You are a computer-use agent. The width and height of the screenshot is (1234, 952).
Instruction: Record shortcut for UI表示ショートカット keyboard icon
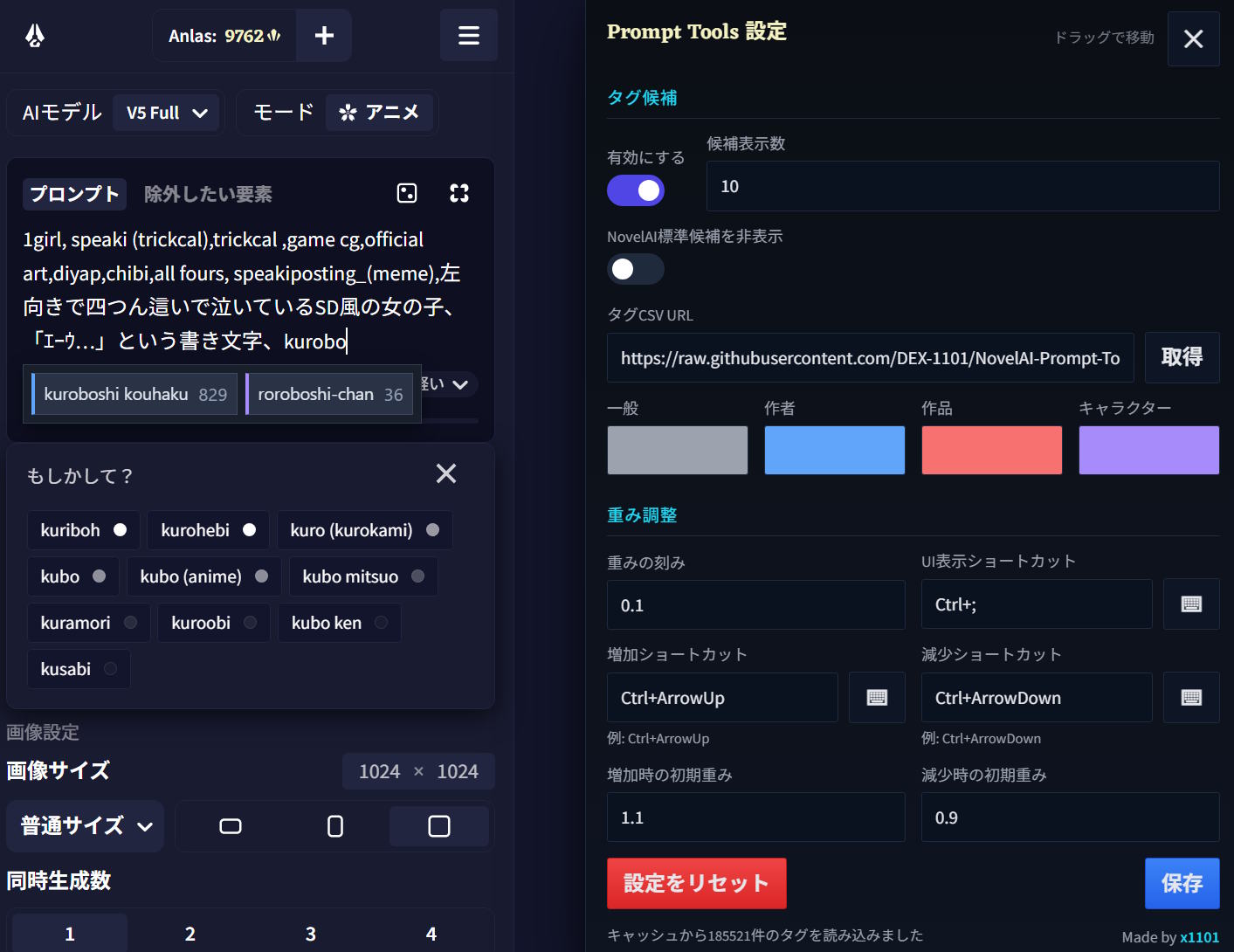(x=1191, y=604)
